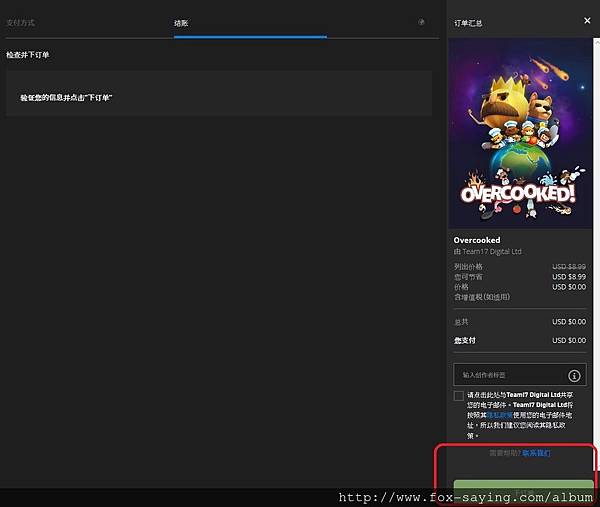Screen dimensions: 600x507
Task: Click the Team17 Digital Ltd publisher line
Action: pyautogui.click(x=488, y=251)
